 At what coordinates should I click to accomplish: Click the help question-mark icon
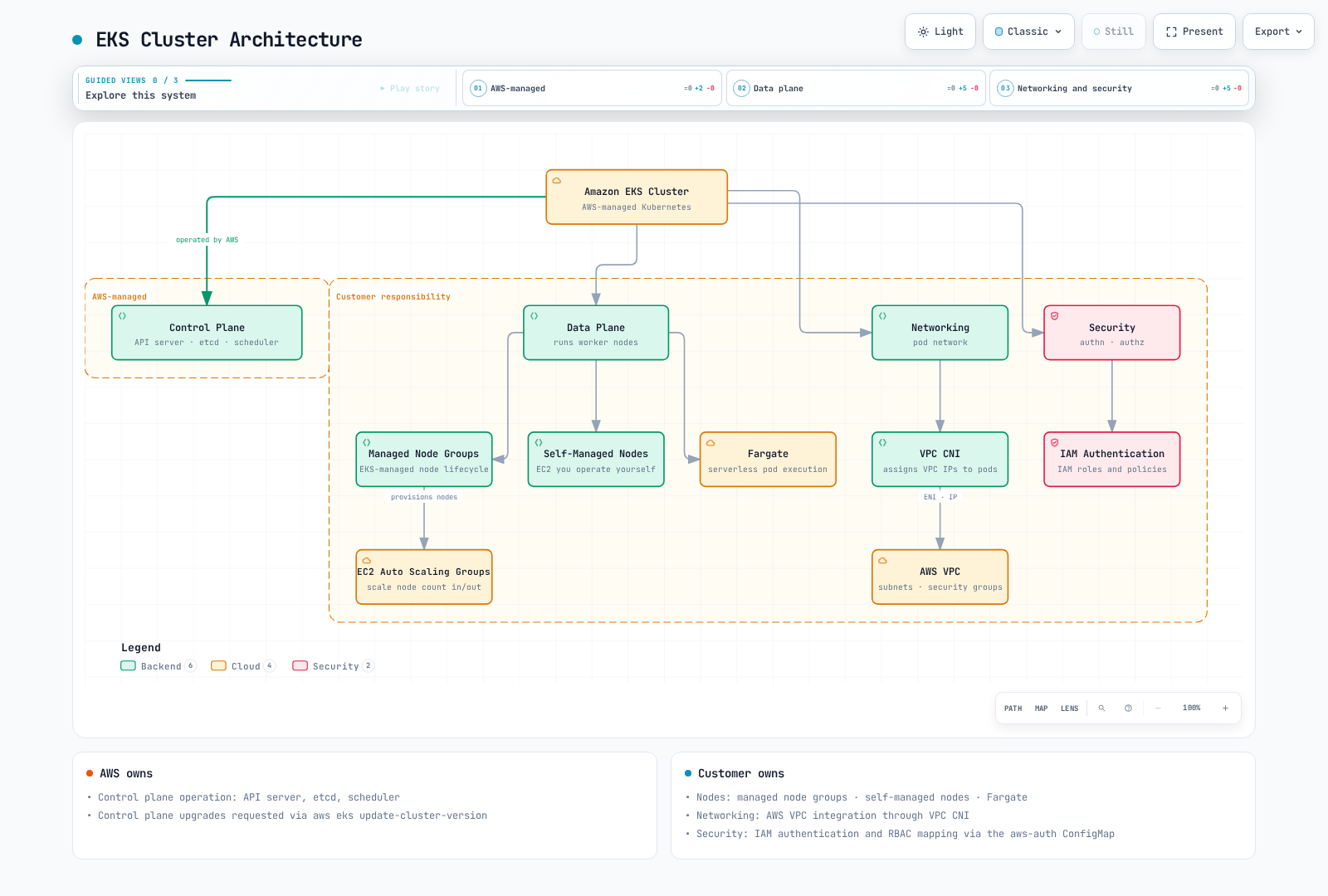[1128, 709]
